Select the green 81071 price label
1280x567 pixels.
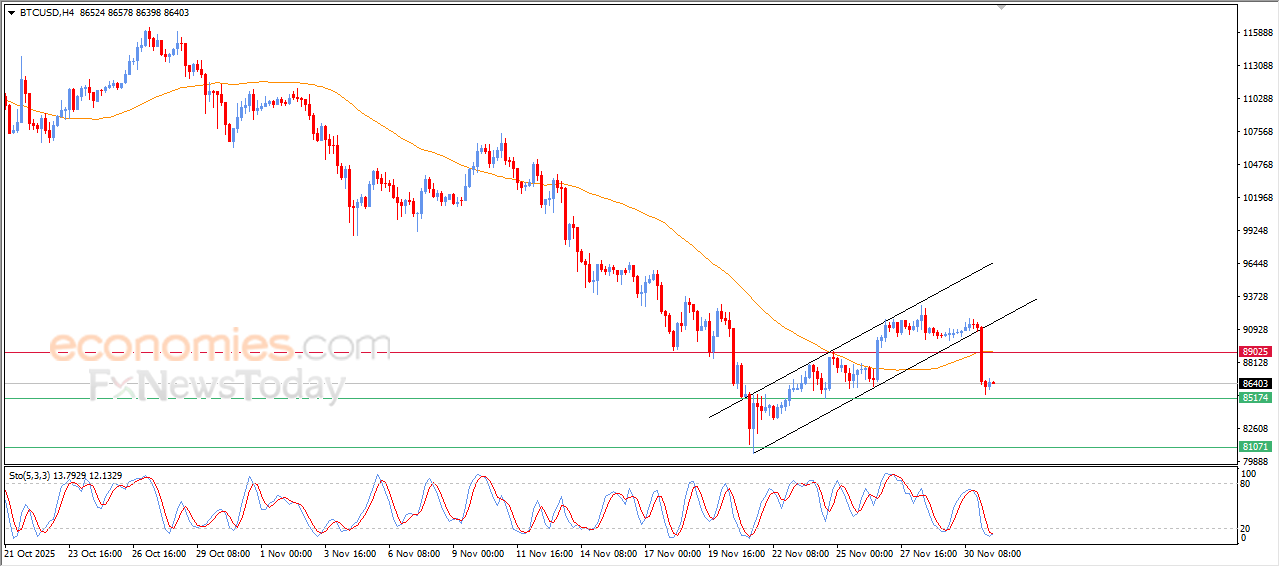click(1254, 447)
